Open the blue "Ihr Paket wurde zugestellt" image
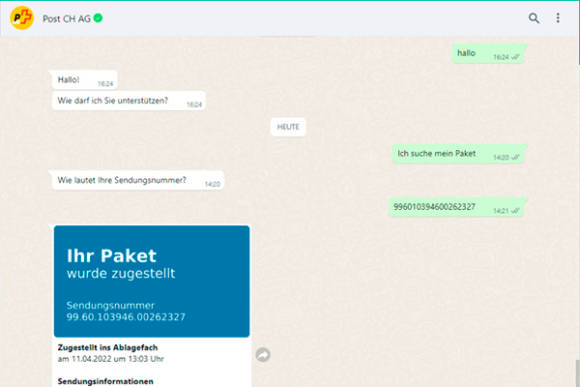The height and width of the screenshot is (387, 580). [152, 281]
